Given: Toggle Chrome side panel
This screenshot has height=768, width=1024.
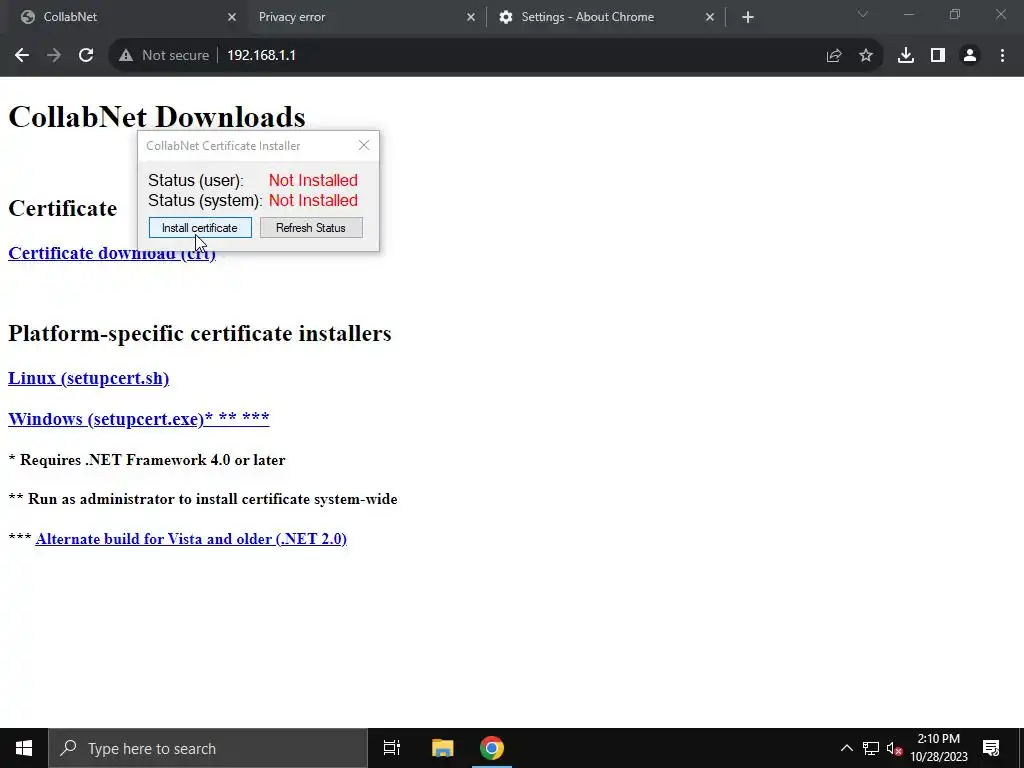Looking at the screenshot, I should coord(938,56).
